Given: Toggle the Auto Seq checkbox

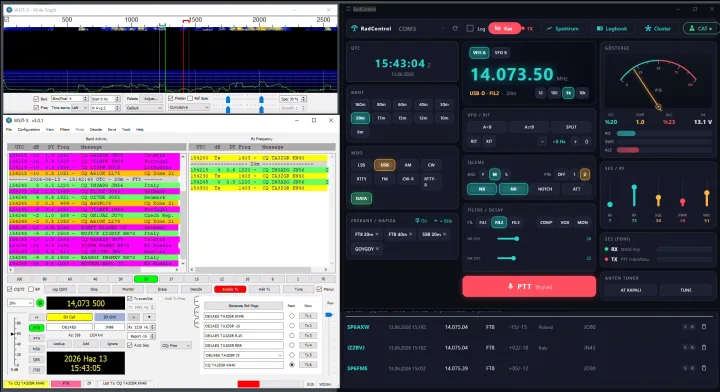Looking at the screenshot, I should [130, 345].
